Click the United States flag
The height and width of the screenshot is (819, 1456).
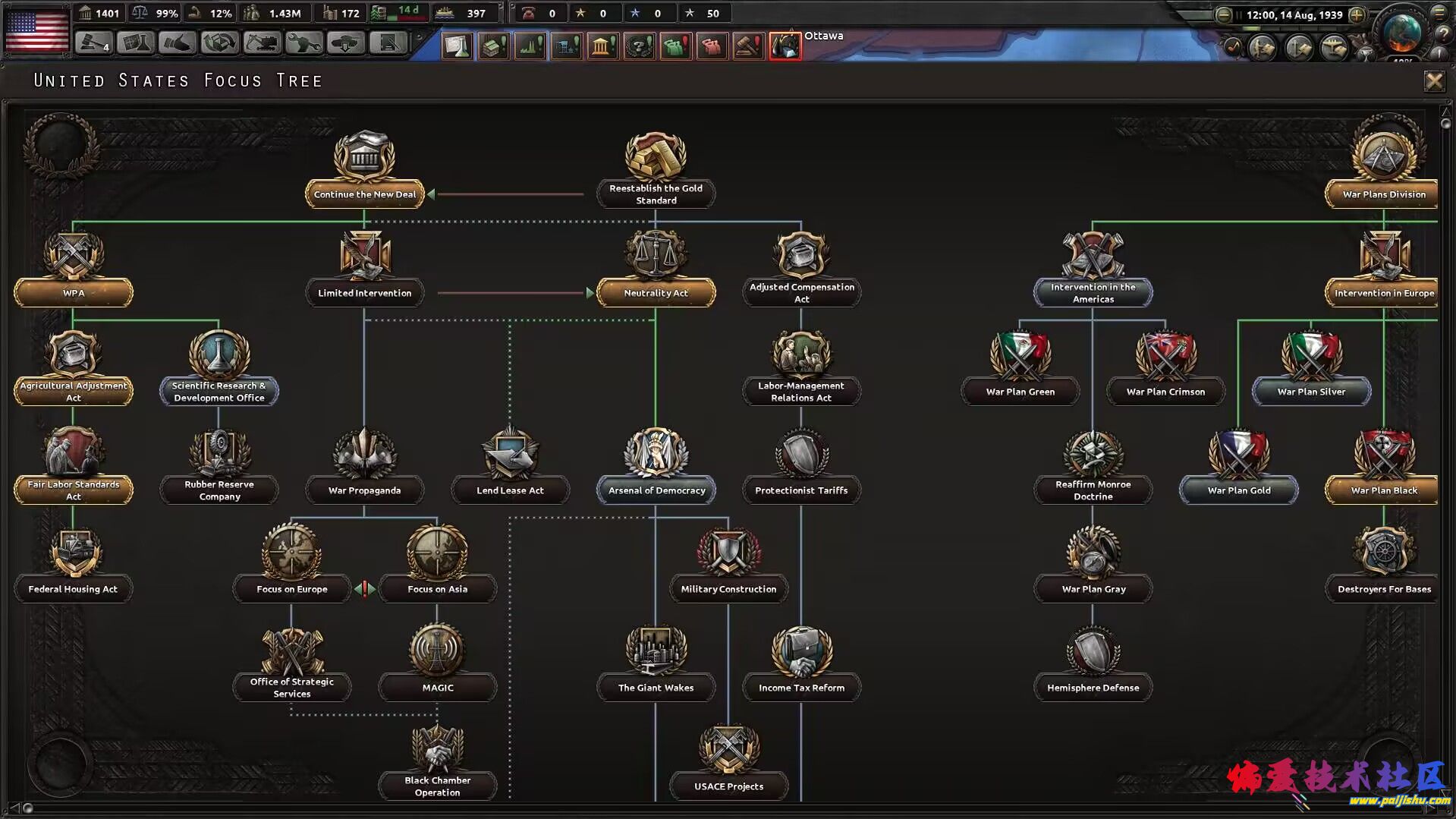tap(36, 30)
